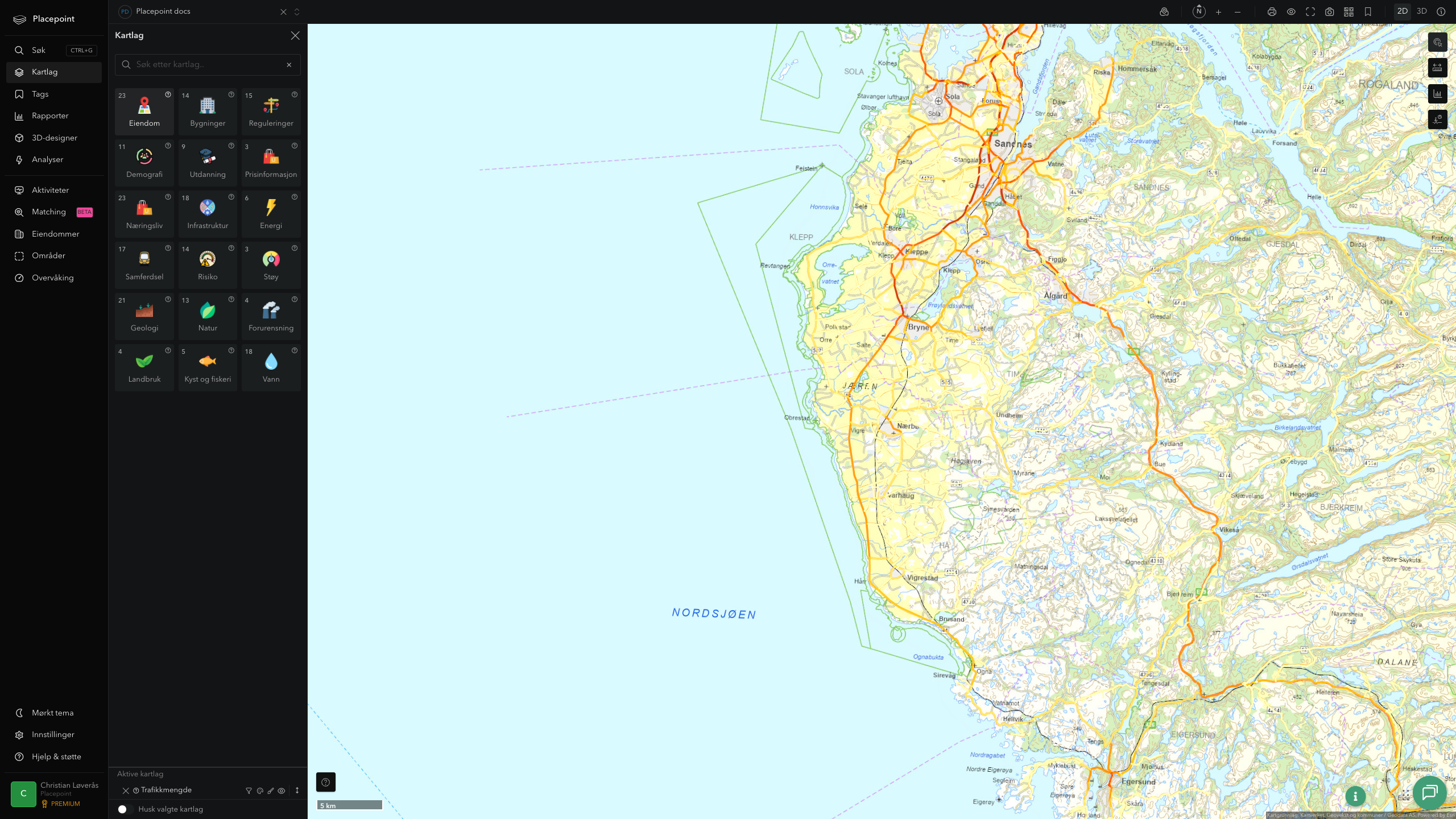Screen dimensions: 1456x819
Task: Open Områder in the sidebar
Action: click(x=54, y=256)
